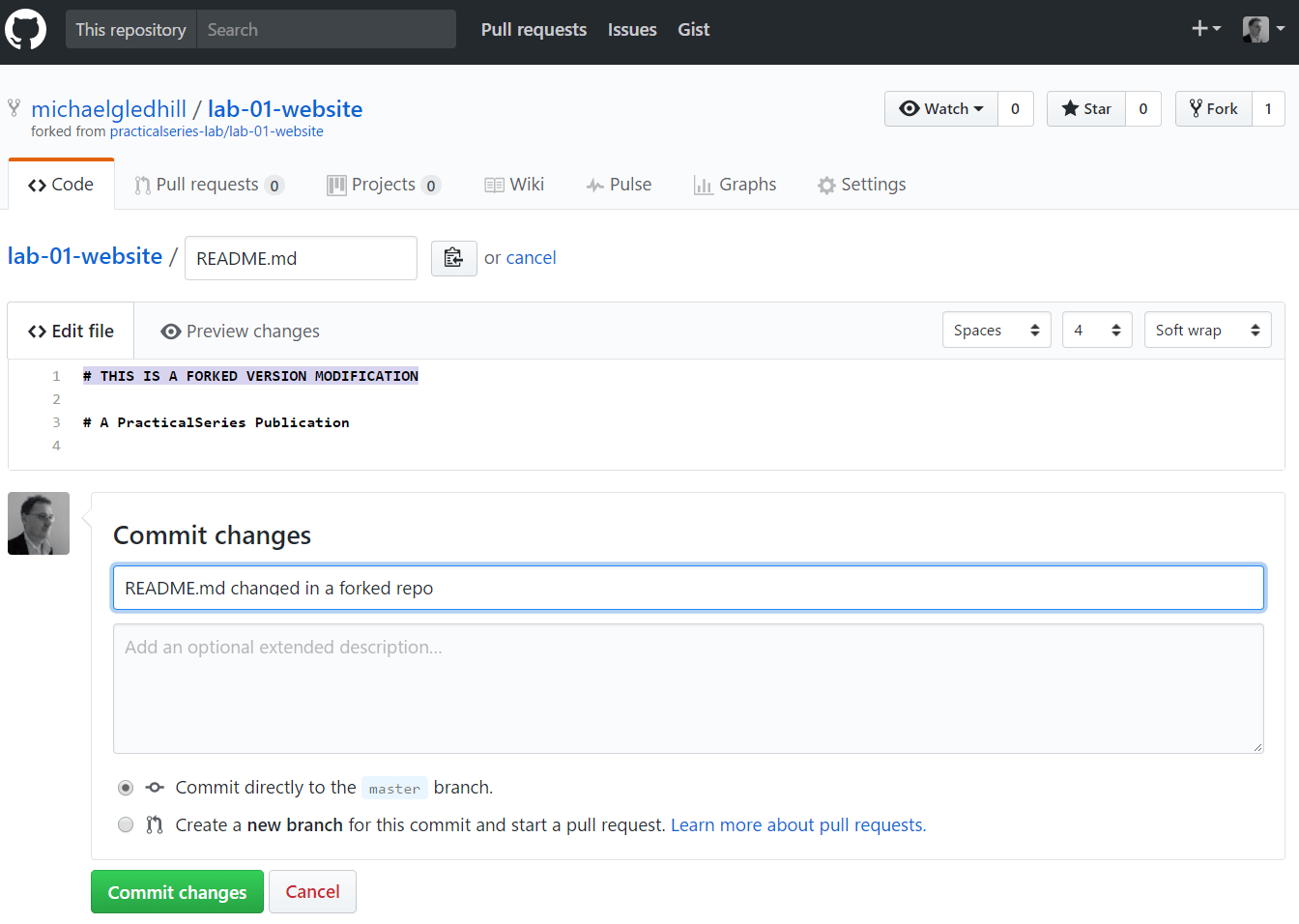The image size is (1299, 924).
Task: Open Pull requests in top navigation
Action: [534, 30]
